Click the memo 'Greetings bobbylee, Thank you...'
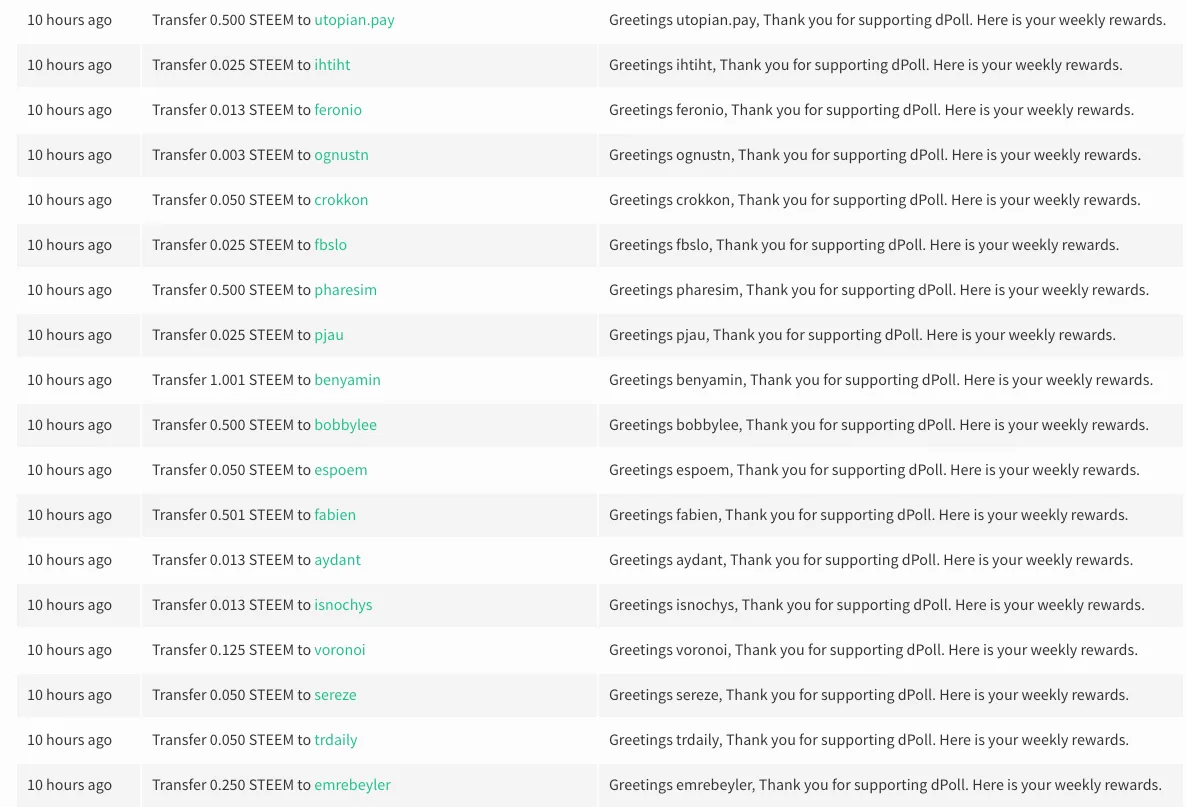Screen dimensions: 1186x807 pyautogui.click(x=879, y=425)
